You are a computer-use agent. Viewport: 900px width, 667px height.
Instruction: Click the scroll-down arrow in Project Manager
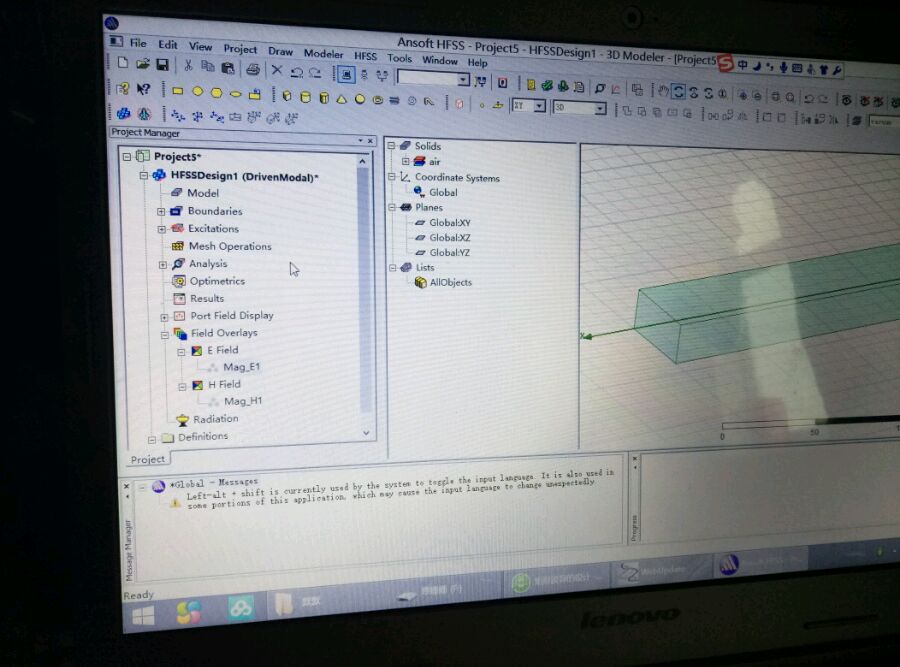[366, 433]
